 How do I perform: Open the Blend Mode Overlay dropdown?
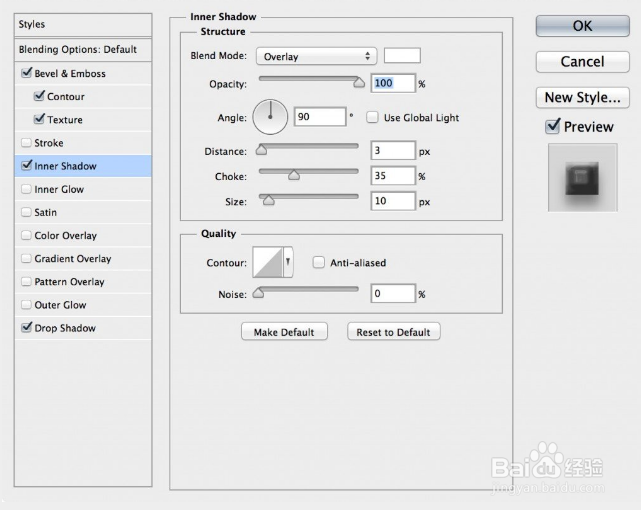pyautogui.click(x=316, y=56)
